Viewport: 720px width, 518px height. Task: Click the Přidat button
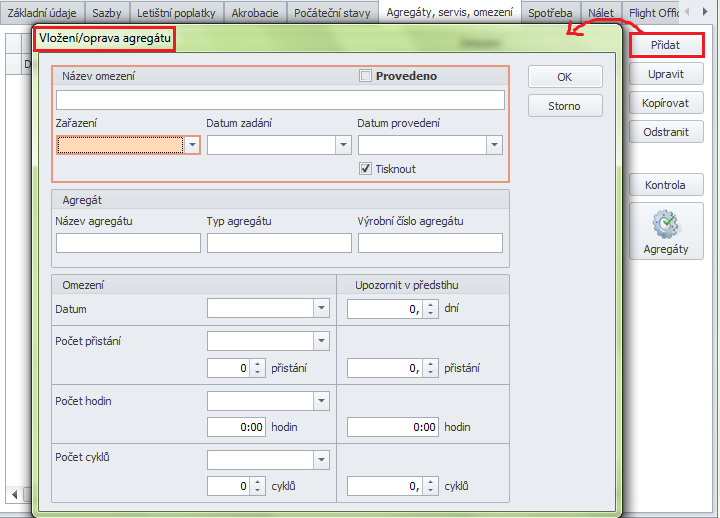[x=666, y=46]
